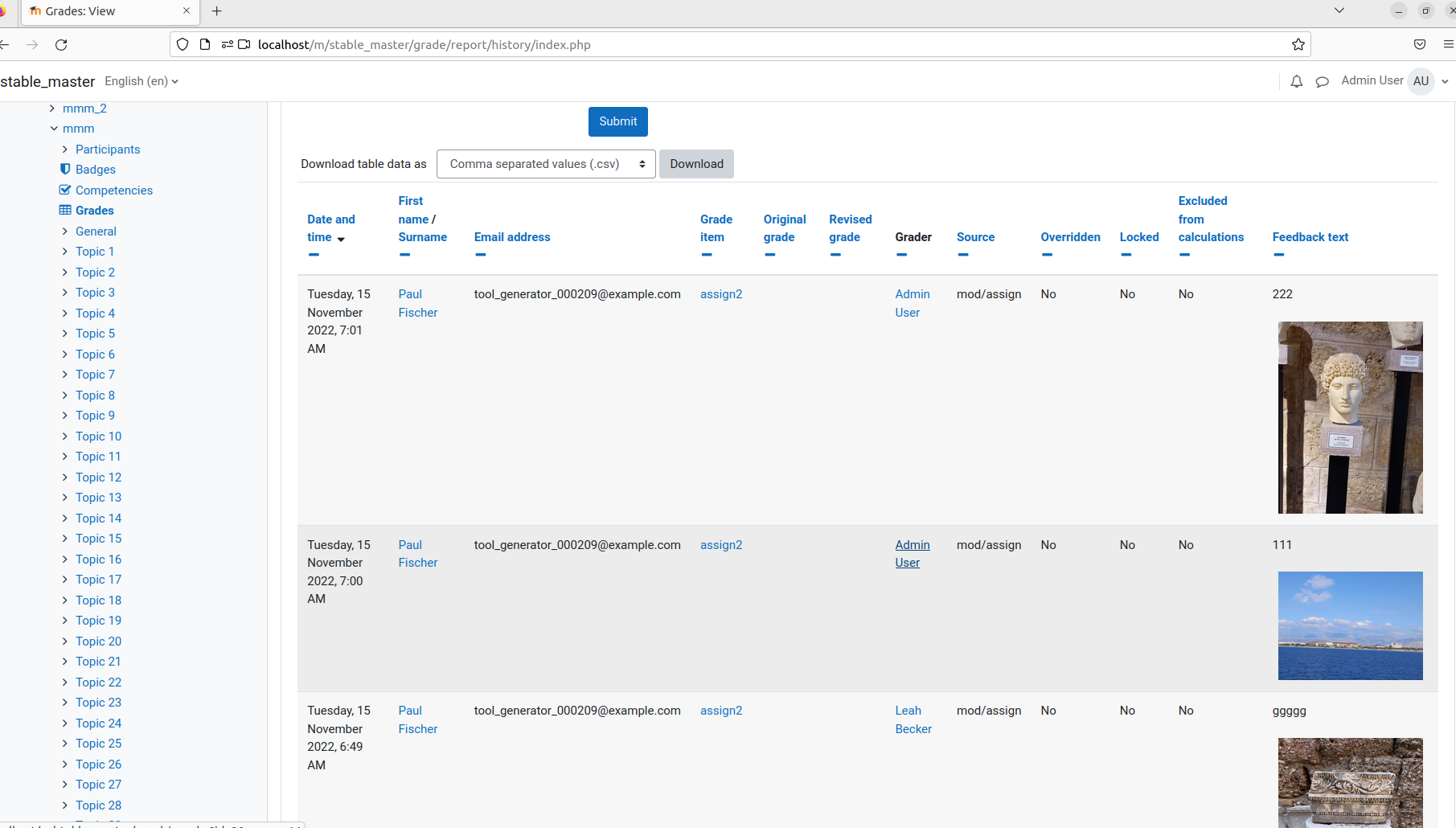Sort by Feedback text column
The height and width of the screenshot is (828, 1456).
tap(1310, 237)
